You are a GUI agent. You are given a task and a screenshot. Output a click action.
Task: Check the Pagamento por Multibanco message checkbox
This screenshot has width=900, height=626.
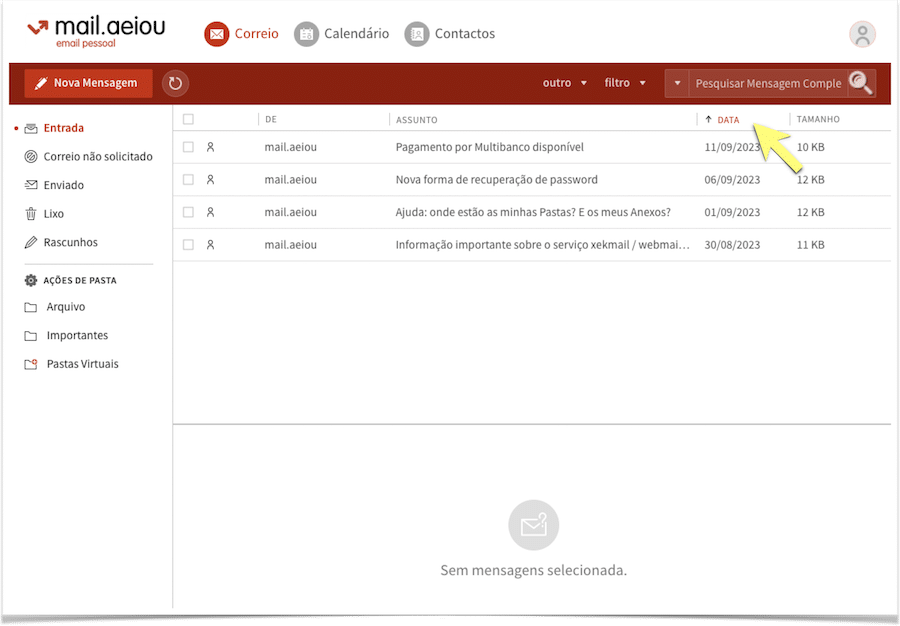tap(188, 147)
